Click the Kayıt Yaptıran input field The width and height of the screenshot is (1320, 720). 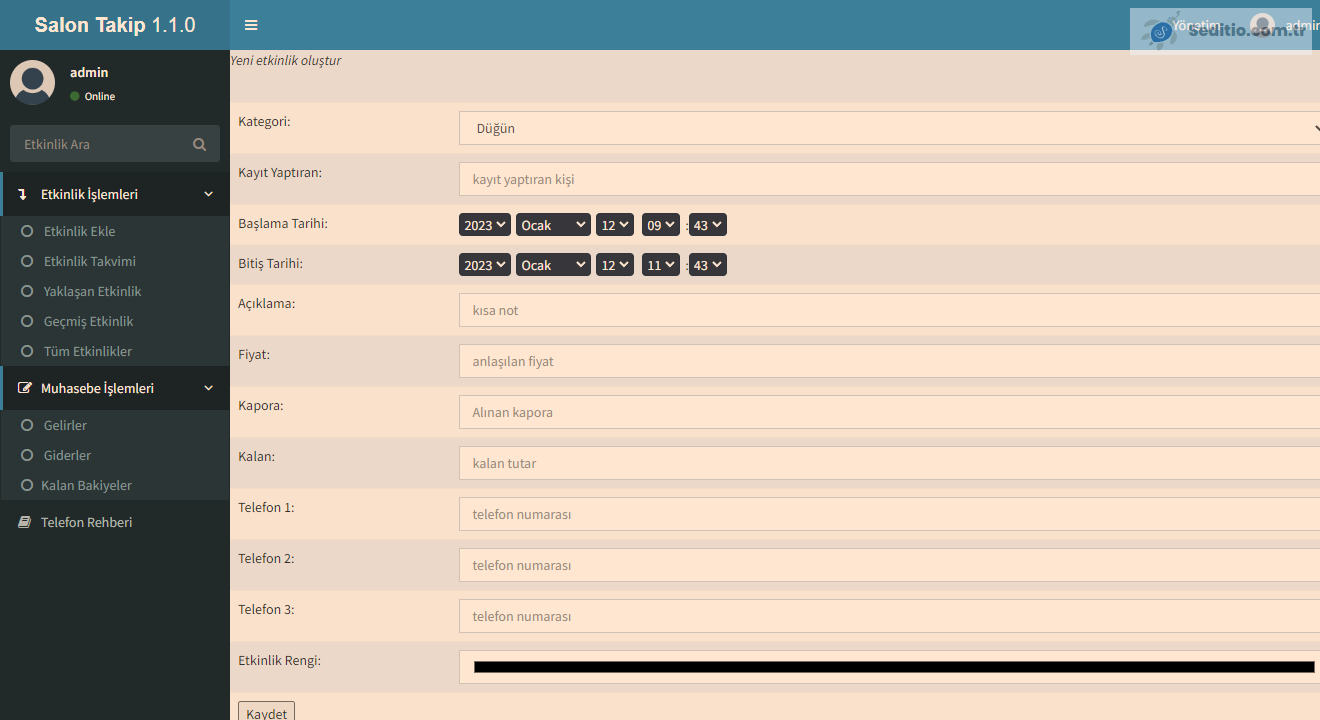coord(889,179)
